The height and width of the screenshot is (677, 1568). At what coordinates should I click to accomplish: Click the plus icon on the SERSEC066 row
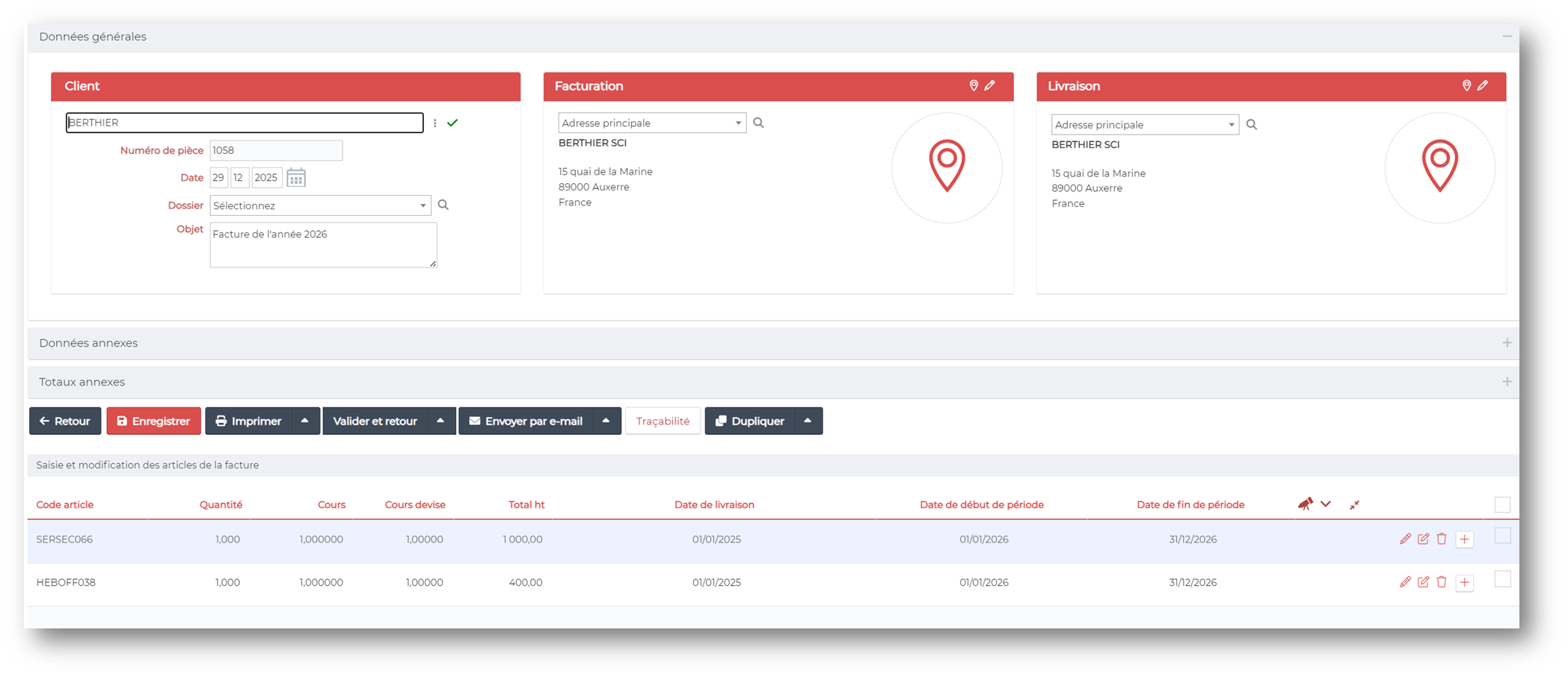(1464, 540)
